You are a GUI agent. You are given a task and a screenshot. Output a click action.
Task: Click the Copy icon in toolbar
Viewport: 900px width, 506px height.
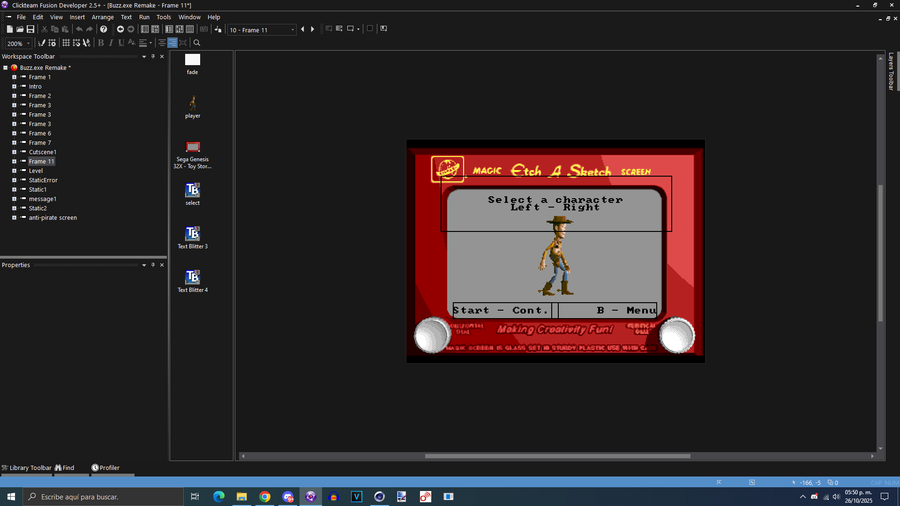(55, 29)
